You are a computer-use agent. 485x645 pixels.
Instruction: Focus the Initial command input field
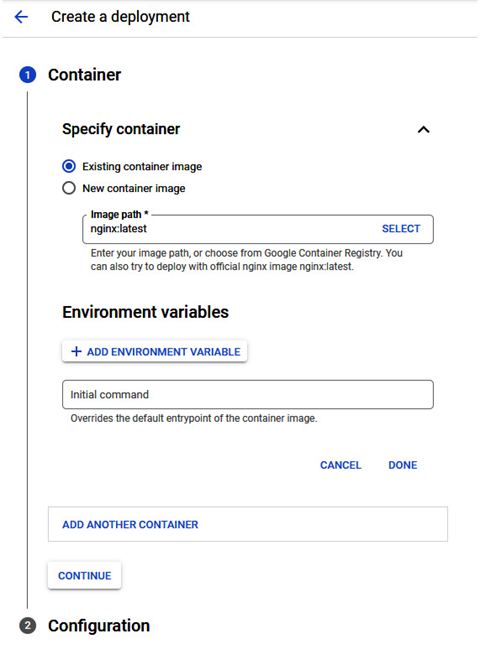pyautogui.click(x=248, y=394)
